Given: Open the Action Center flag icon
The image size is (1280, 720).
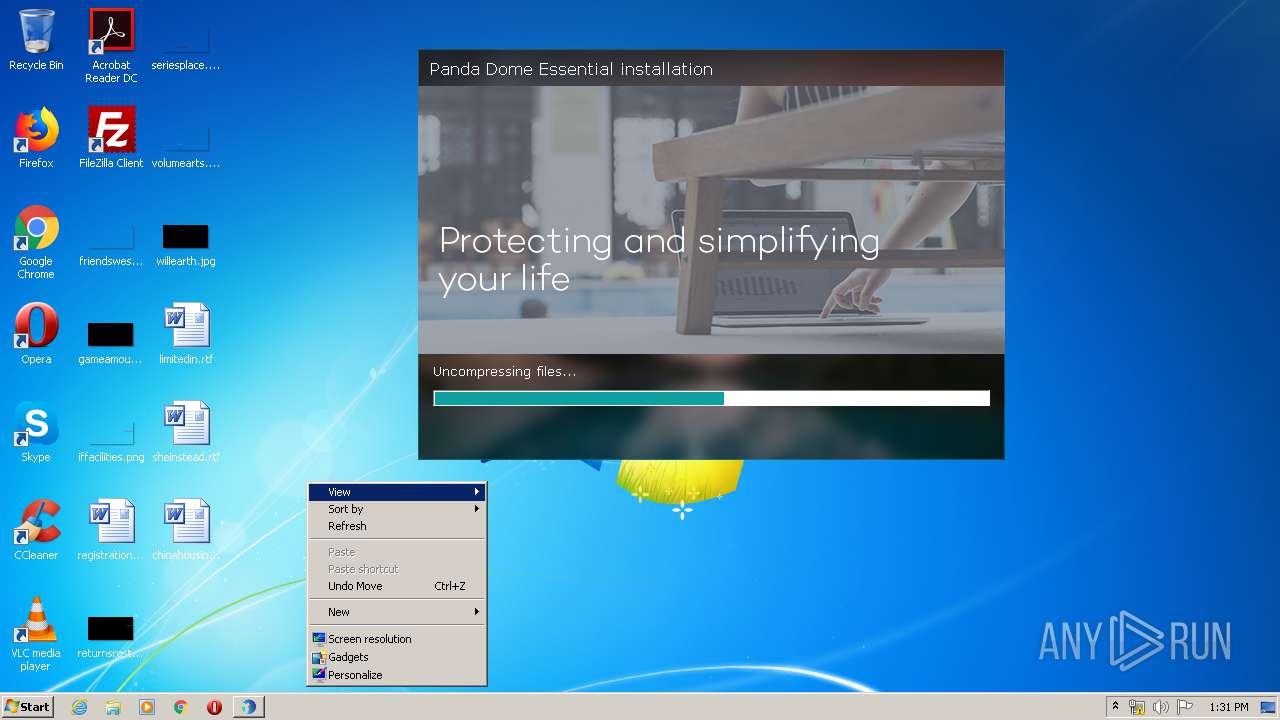Looking at the screenshot, I should pos(1185,707).
